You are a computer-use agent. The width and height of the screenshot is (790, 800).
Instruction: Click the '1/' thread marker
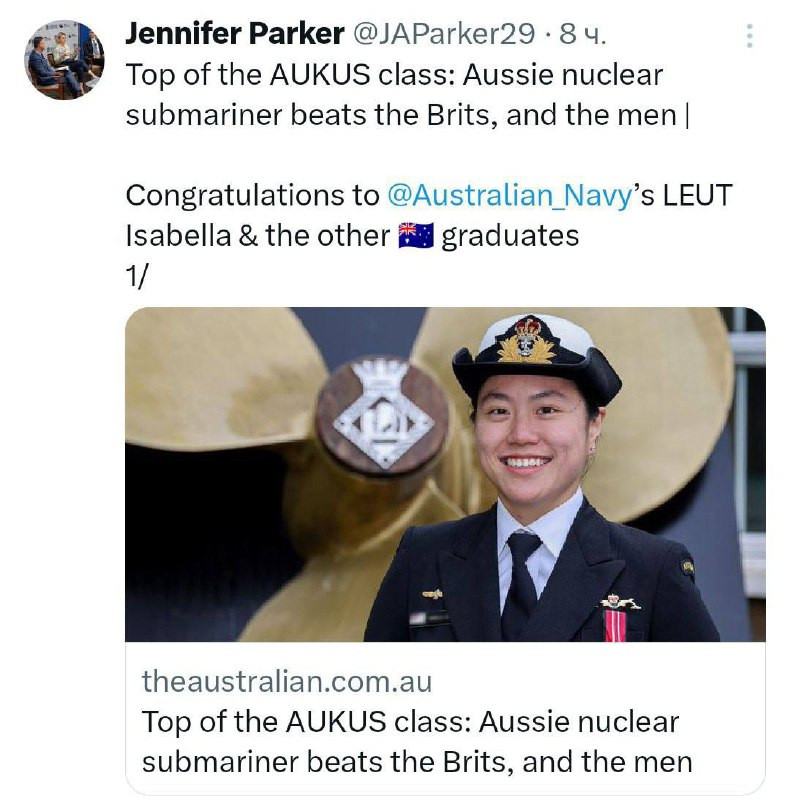pos(136,277)
